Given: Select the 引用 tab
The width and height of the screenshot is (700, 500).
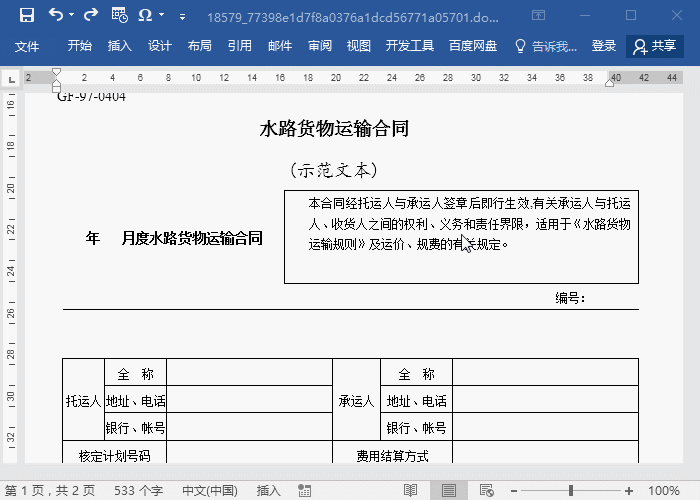Looking at the screenshot, I should tap(240, 46).
